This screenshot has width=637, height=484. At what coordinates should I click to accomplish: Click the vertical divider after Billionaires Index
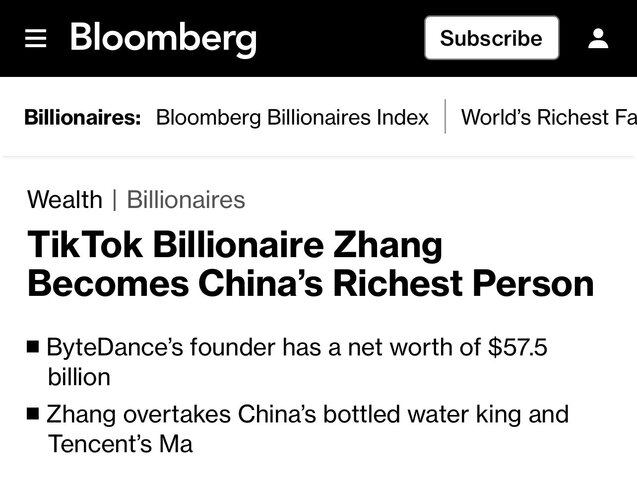click(445, 117)
